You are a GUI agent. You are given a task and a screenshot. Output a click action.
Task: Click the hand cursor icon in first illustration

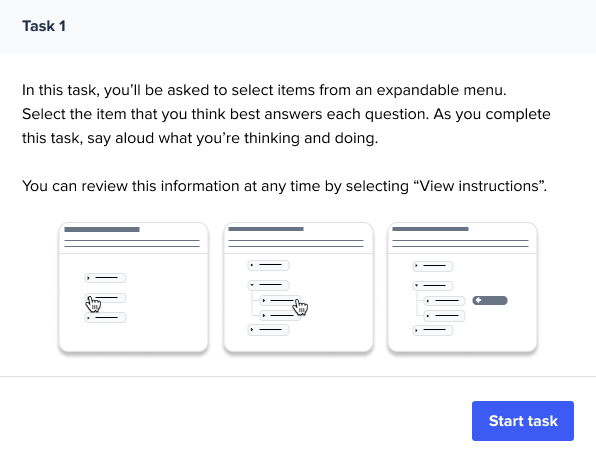[x=93, y=304]
